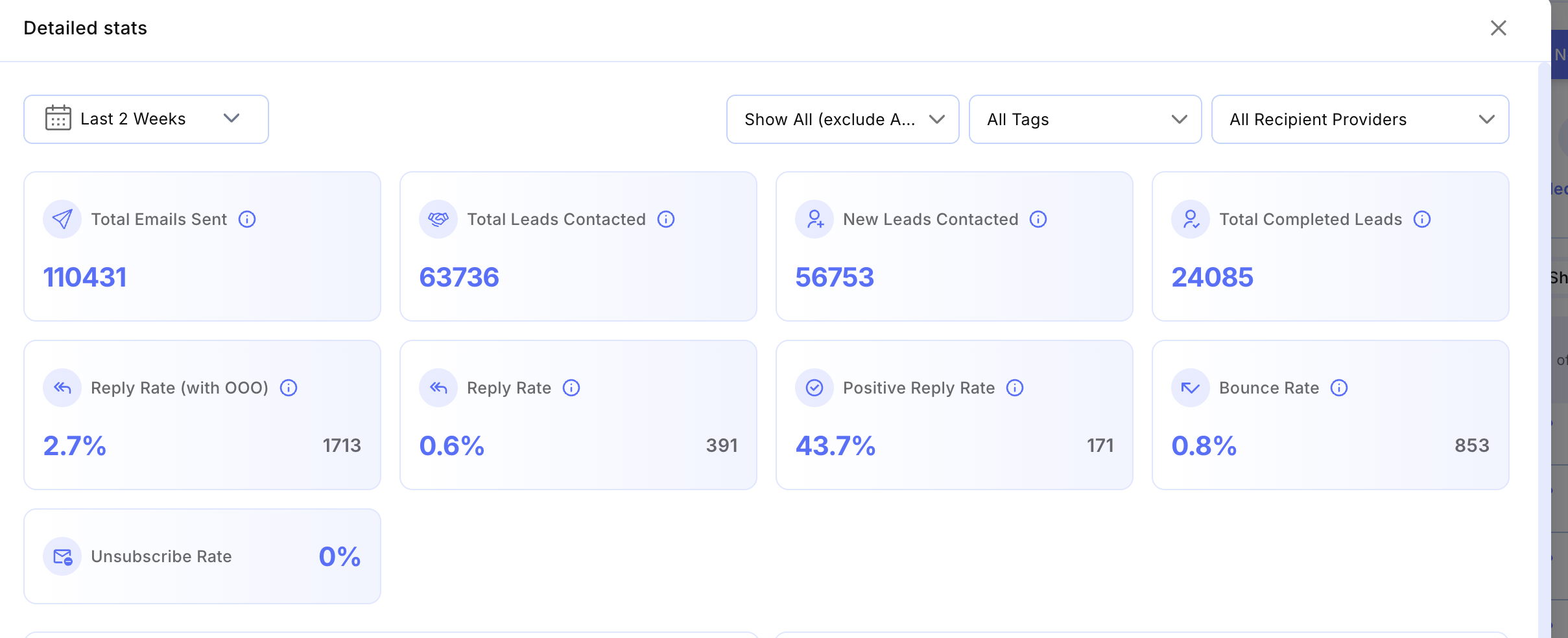This screenshot has width=1568, height=638.
Task: Click info icon next to Total Emails Sent
Action: [x=247, y=219]
